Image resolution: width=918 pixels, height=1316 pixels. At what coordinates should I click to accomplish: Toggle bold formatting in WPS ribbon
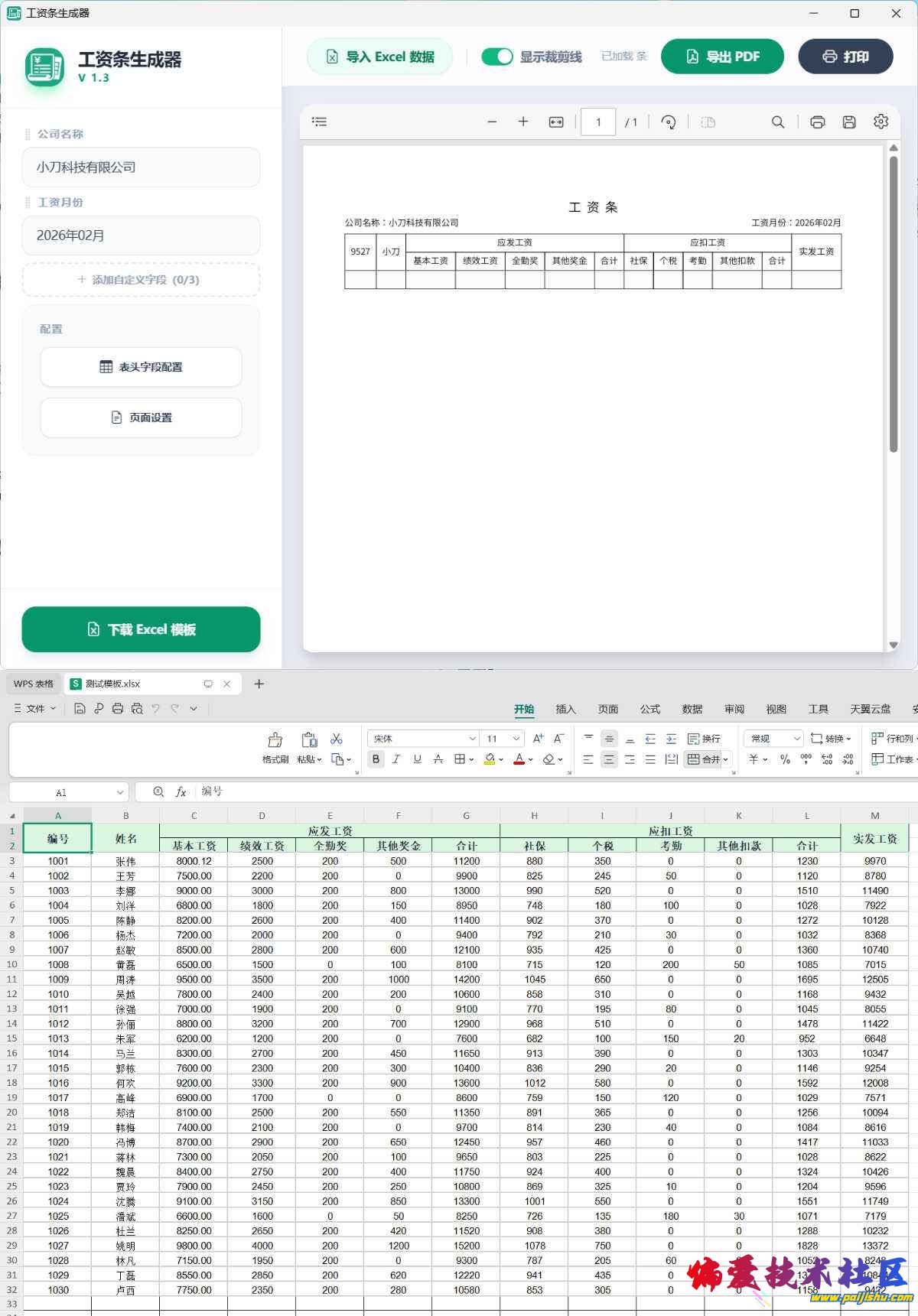point(376,759)
